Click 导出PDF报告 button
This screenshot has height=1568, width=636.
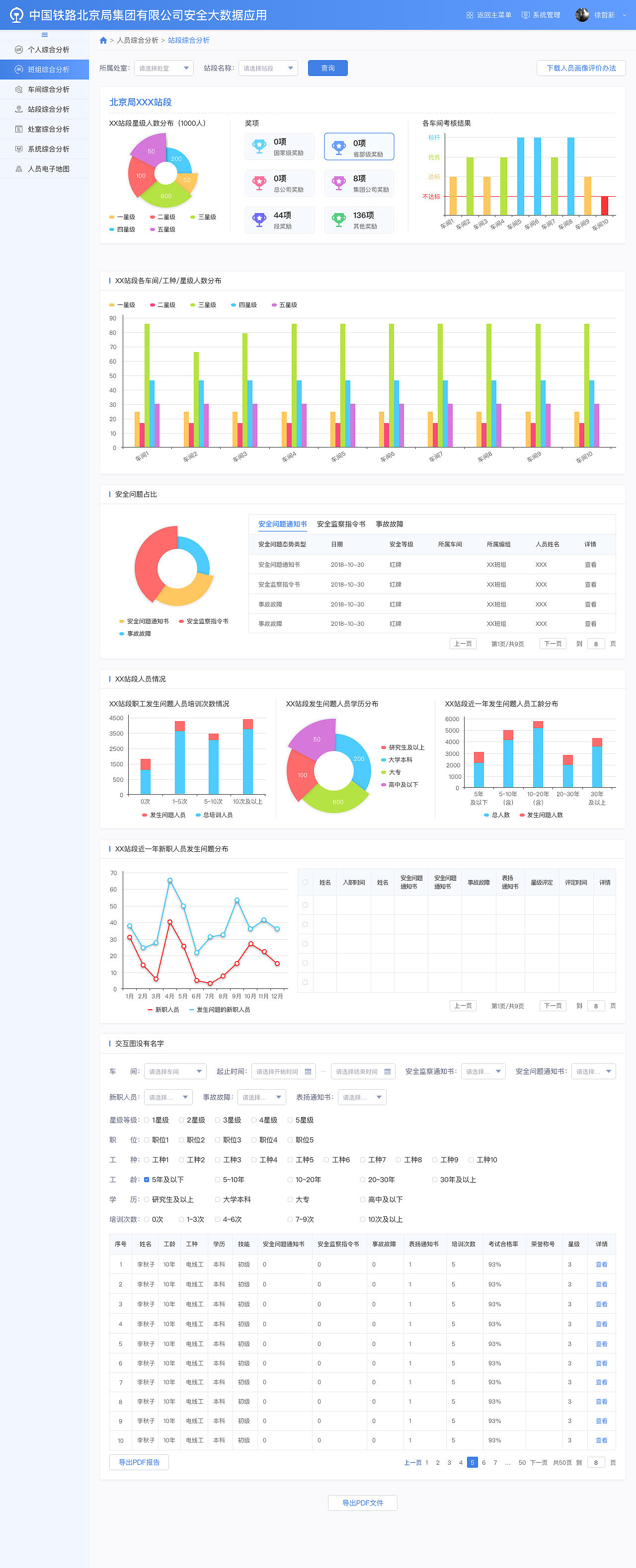(x=139, y=1462)
